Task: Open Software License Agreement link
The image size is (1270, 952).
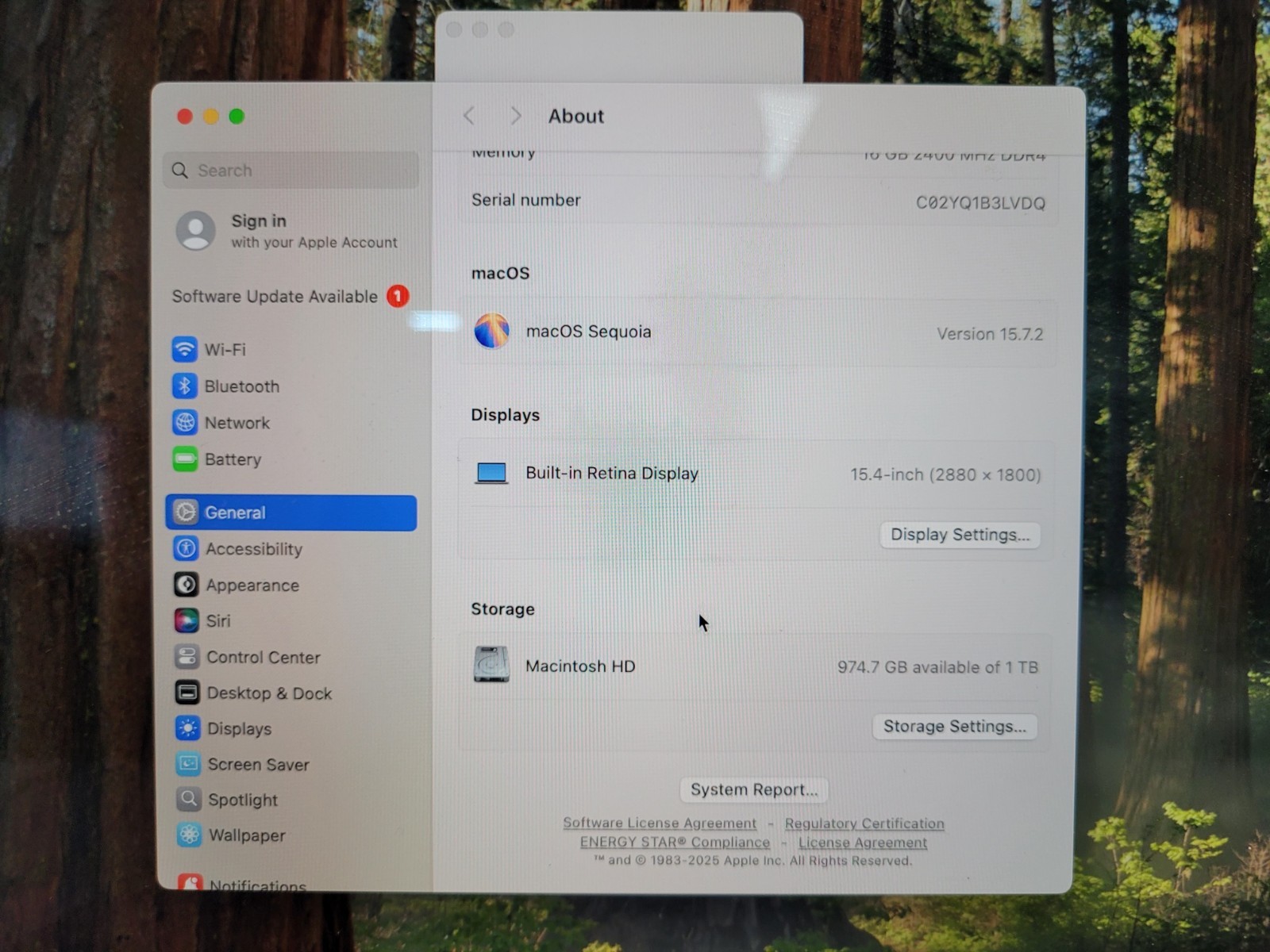Action: [660, 823]
